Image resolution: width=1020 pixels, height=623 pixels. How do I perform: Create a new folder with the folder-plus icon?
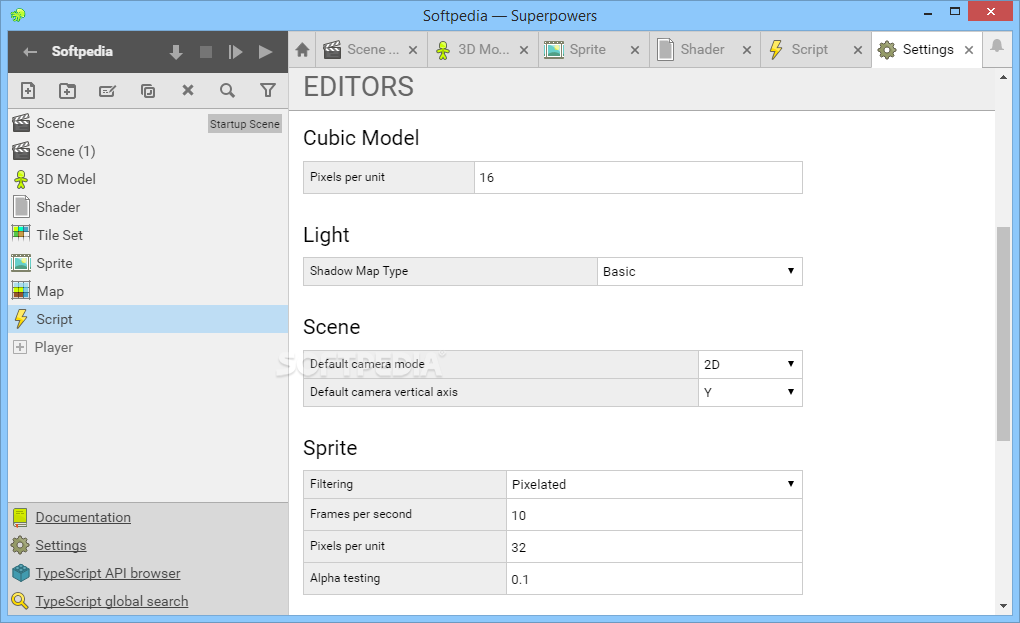pos(68,90)
